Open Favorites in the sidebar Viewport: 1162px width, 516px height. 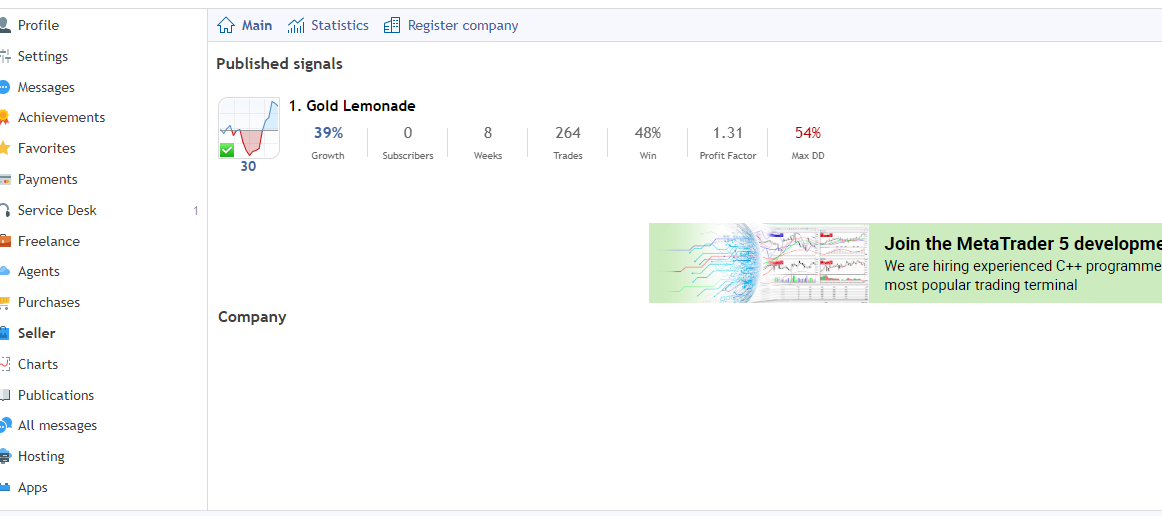(47, 148)
